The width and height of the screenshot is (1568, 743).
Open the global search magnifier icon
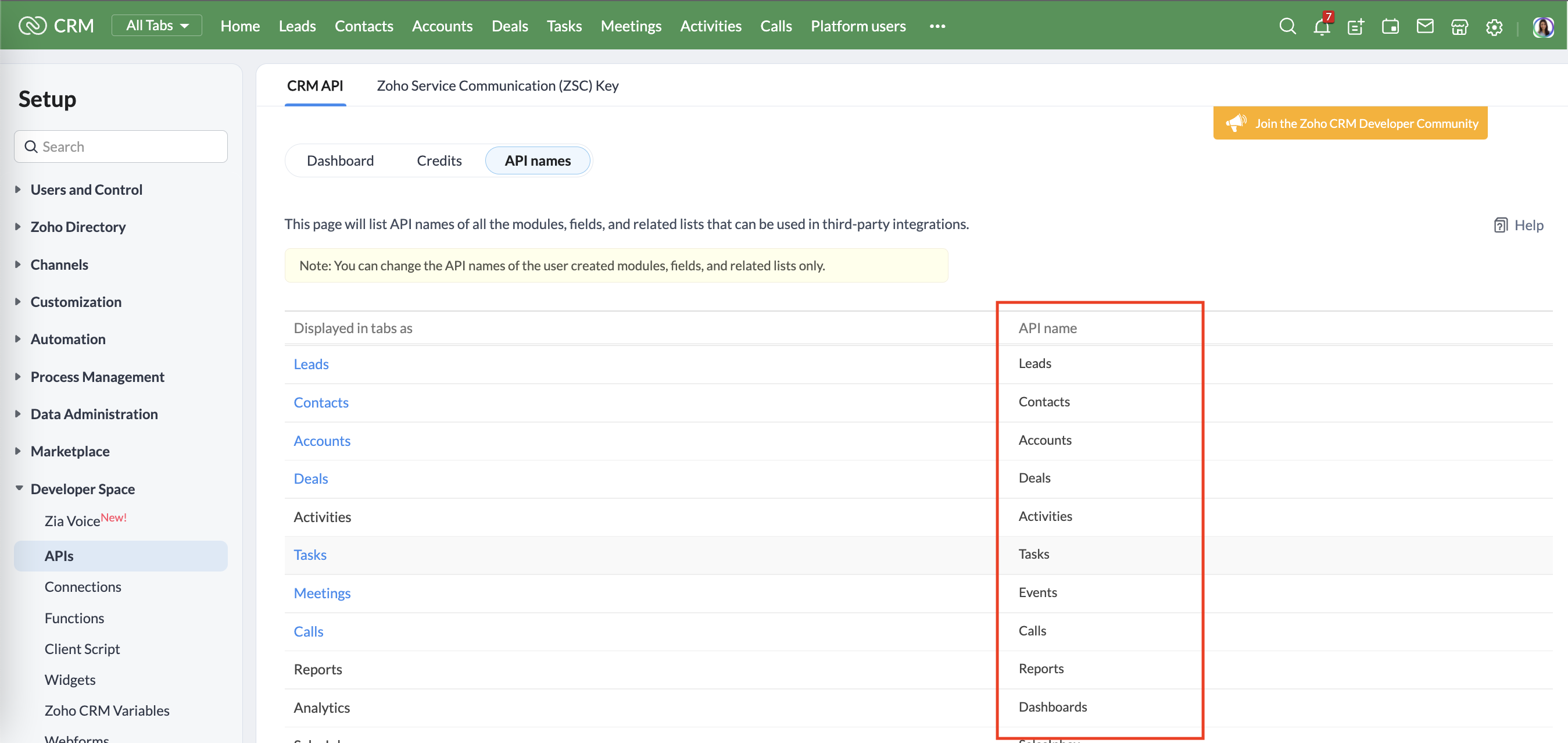[x=1287, y=26]
